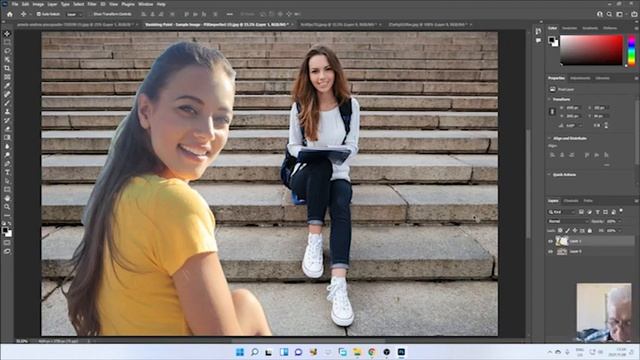
Task: Open the Filter menu
Action: tap(91, 4)
